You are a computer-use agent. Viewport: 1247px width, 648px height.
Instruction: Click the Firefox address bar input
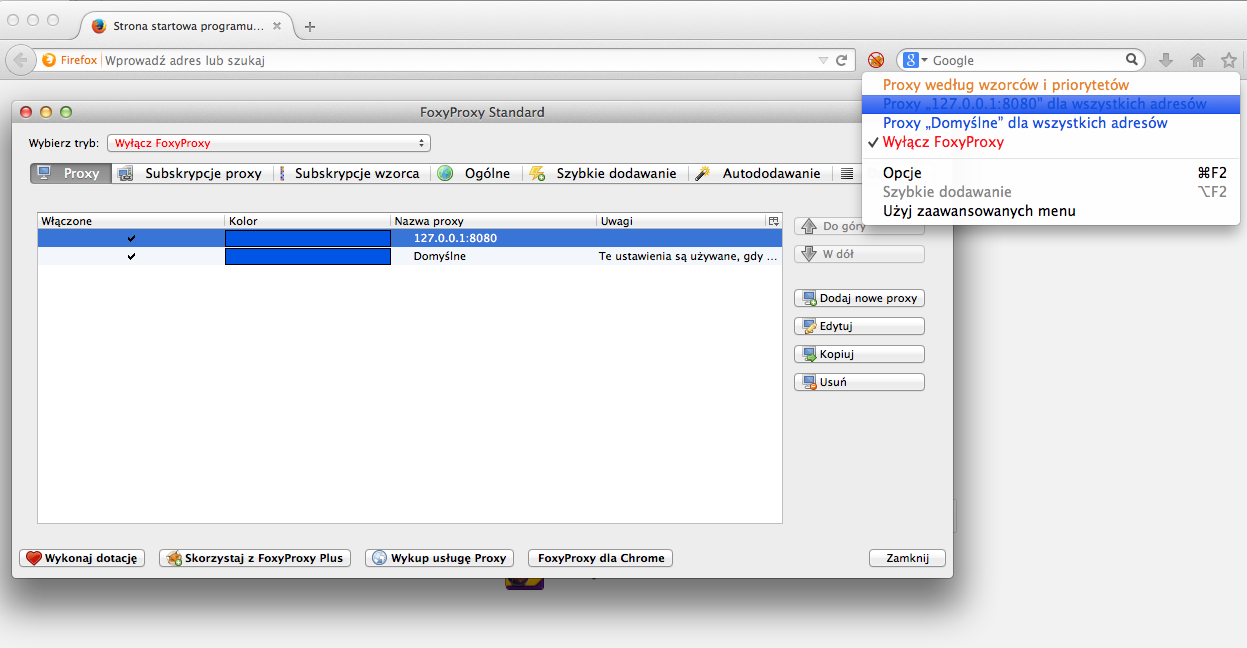click(x=460, y=60)
